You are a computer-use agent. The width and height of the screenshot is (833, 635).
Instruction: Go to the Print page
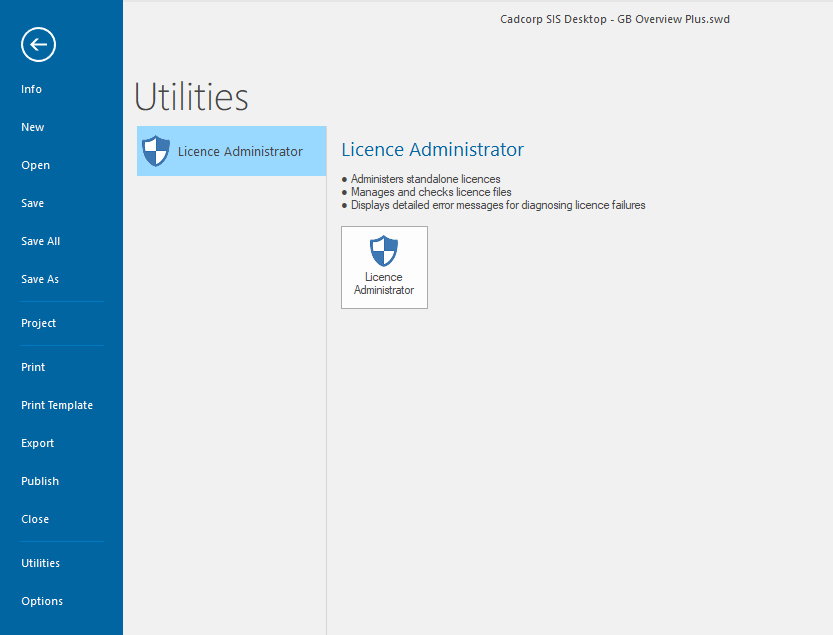(x=32, y=367)
